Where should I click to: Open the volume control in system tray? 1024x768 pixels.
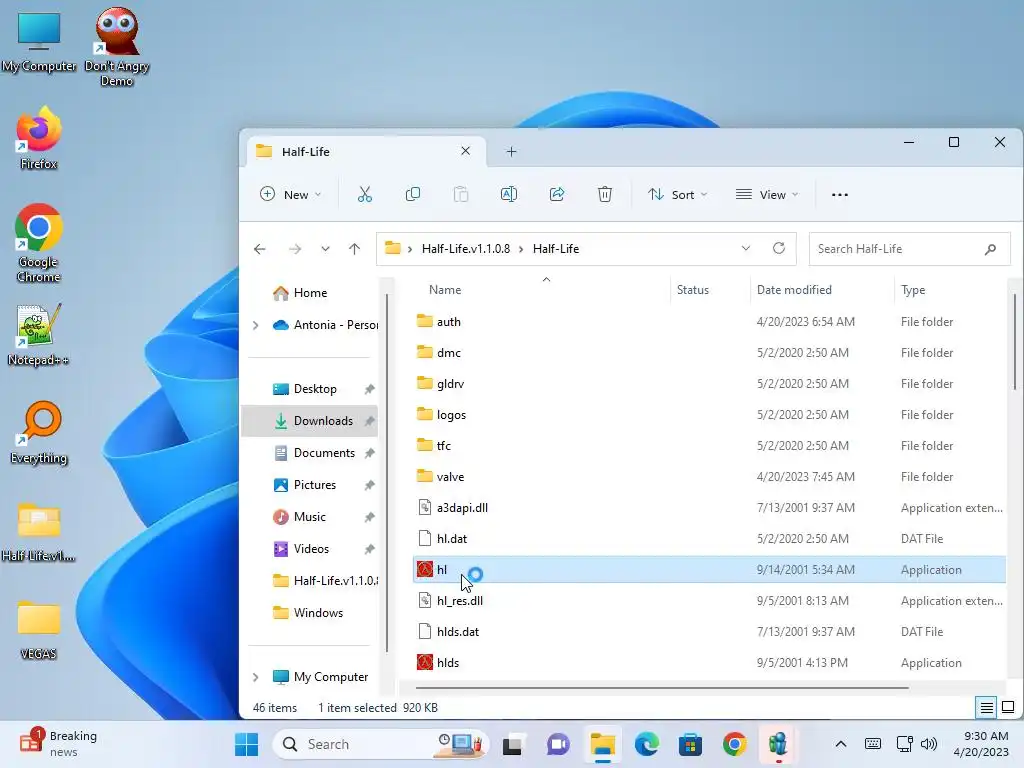(929, 744)
